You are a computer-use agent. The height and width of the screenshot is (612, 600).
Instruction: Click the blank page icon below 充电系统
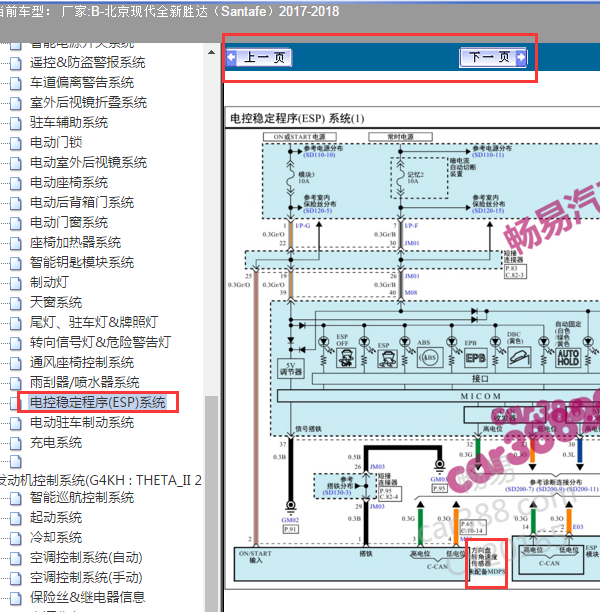point(16,462)
